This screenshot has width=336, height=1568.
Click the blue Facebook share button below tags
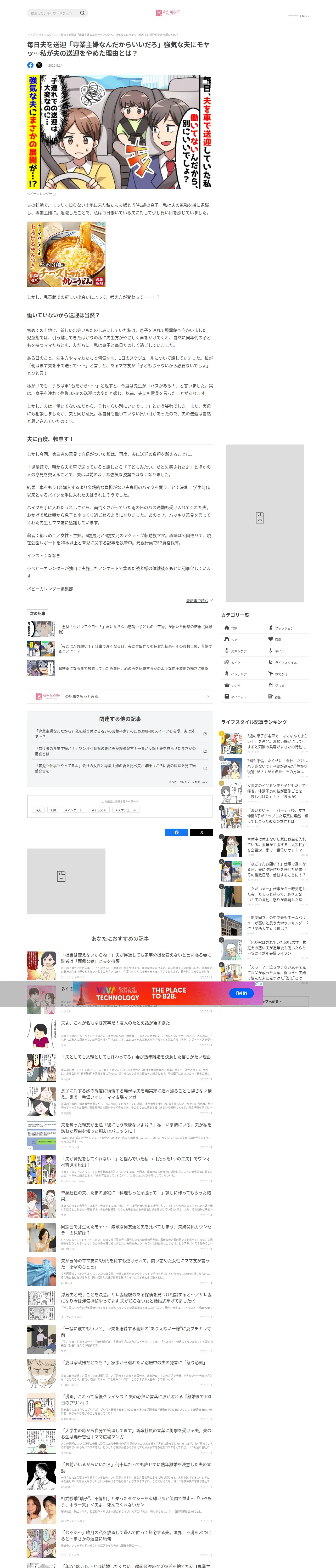pyautogui.click(x=177, y=832)
